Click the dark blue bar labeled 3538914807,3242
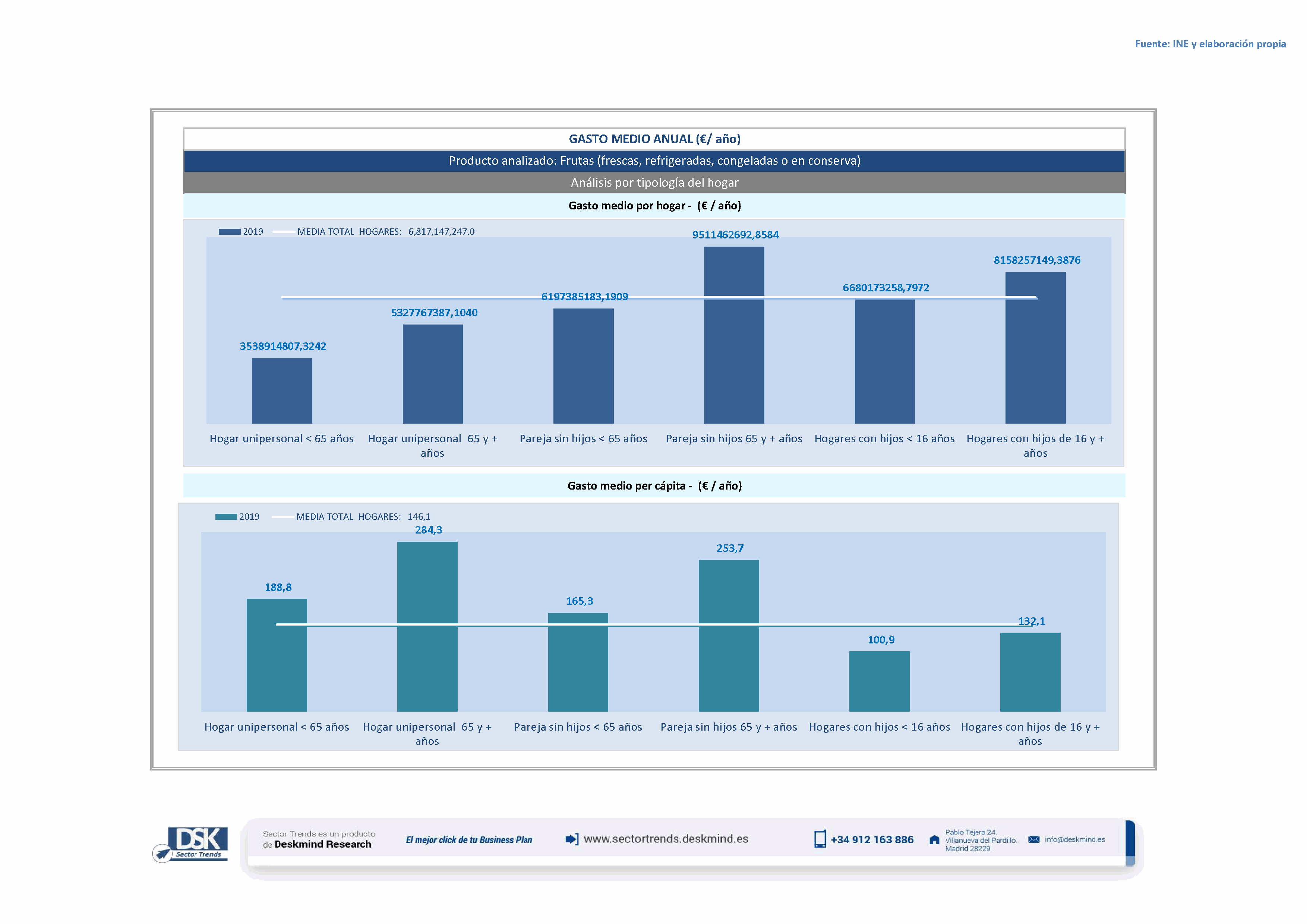This screenshot has width=1307, height=924. [282, 390]
